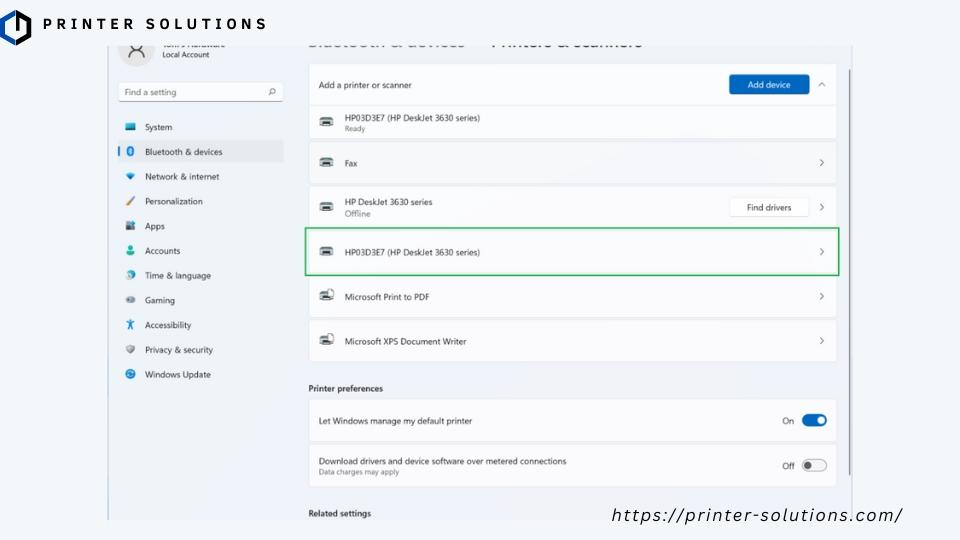The width and height of the screenshot is (960, 540).
Task: Open the Bluetooth & devices section
Action: tap(183, 152)
